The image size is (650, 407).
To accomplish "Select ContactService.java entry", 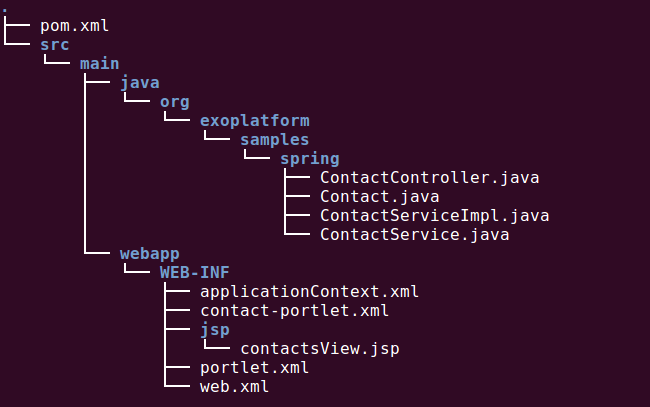I will tap(415, 235).
